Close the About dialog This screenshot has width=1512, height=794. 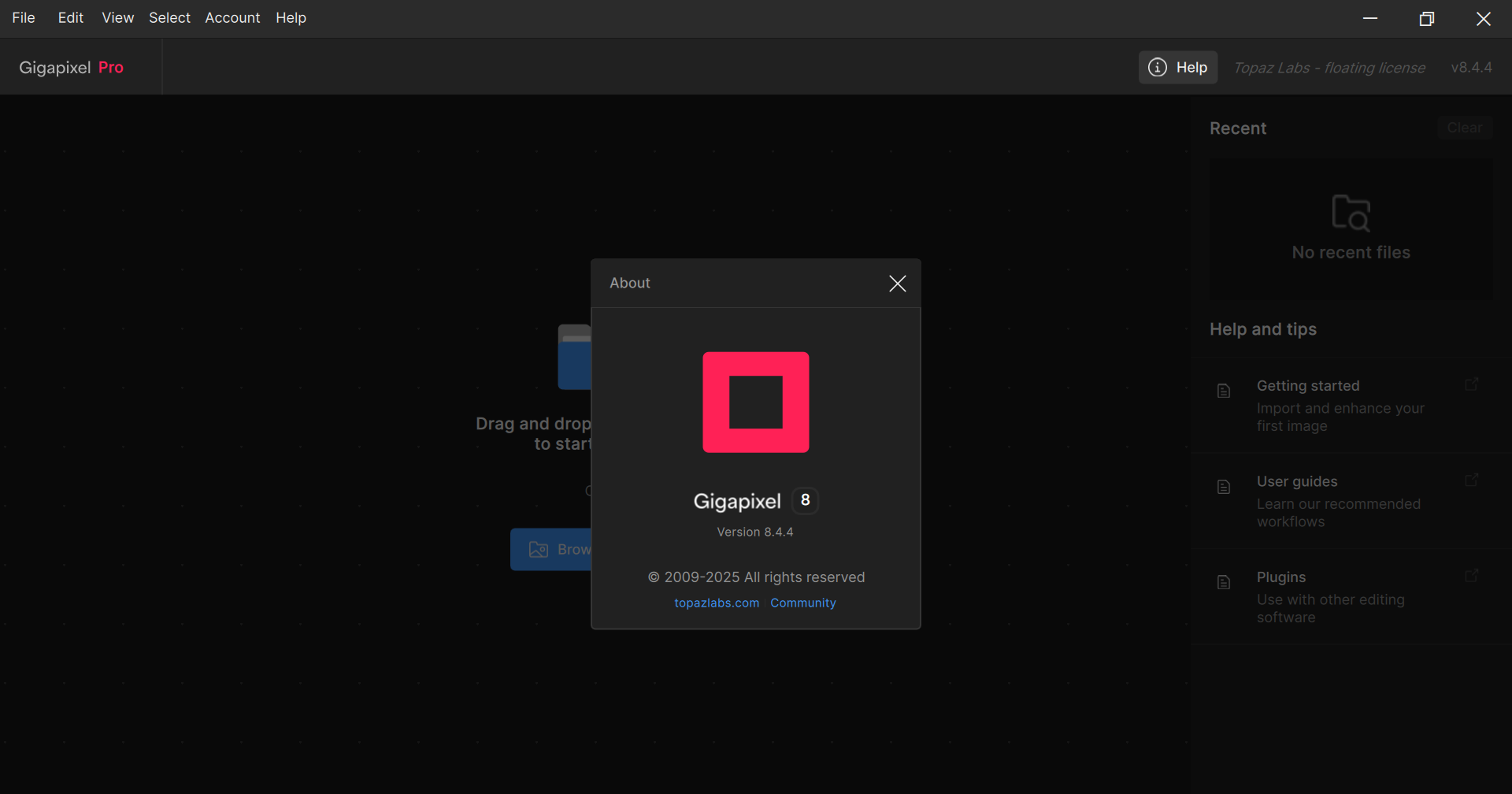897,284
